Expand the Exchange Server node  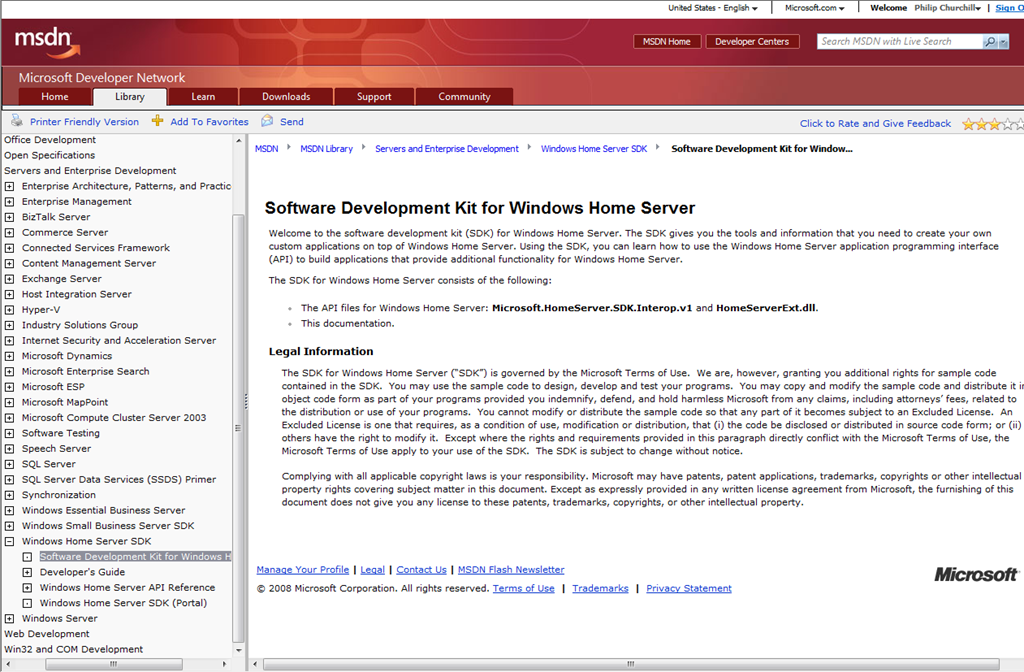coord(9,280)
